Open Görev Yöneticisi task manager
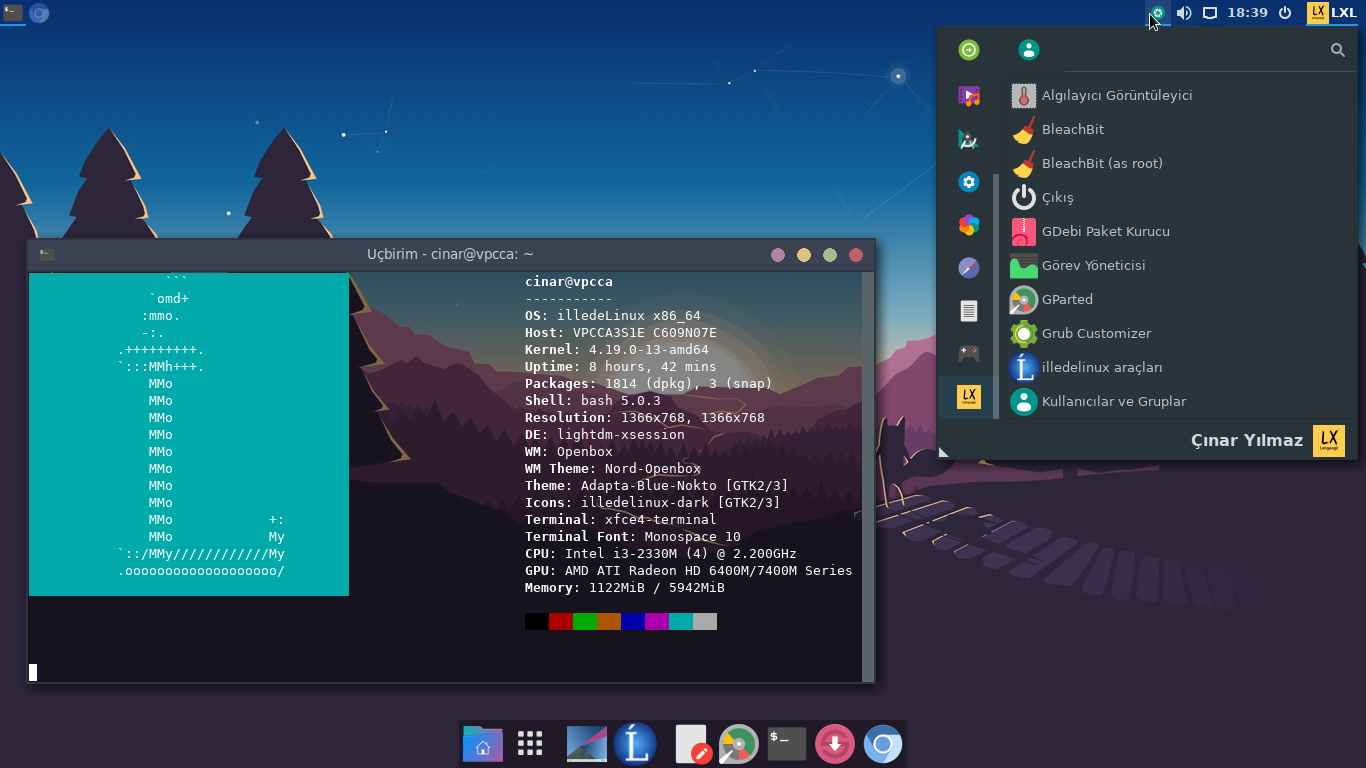This screenshot has height=768, width=1366. click(1182, 265)
